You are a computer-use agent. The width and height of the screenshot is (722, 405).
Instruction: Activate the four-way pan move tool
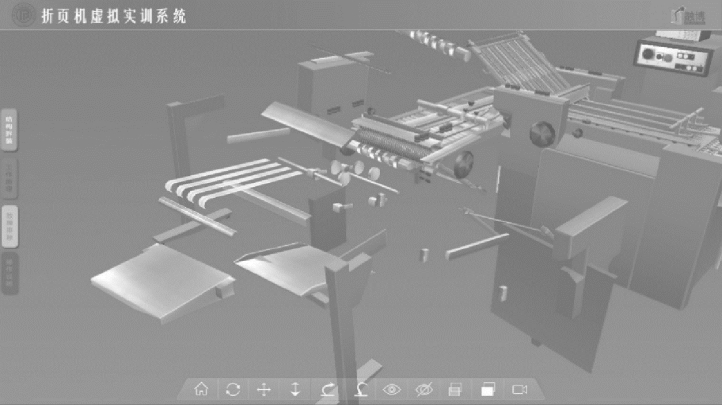coord(264,390)
